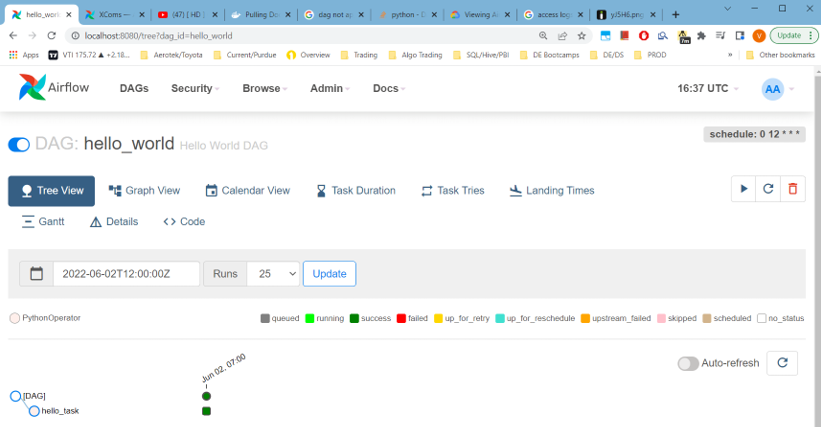Open Browse dropdown menu

point(265,88)
